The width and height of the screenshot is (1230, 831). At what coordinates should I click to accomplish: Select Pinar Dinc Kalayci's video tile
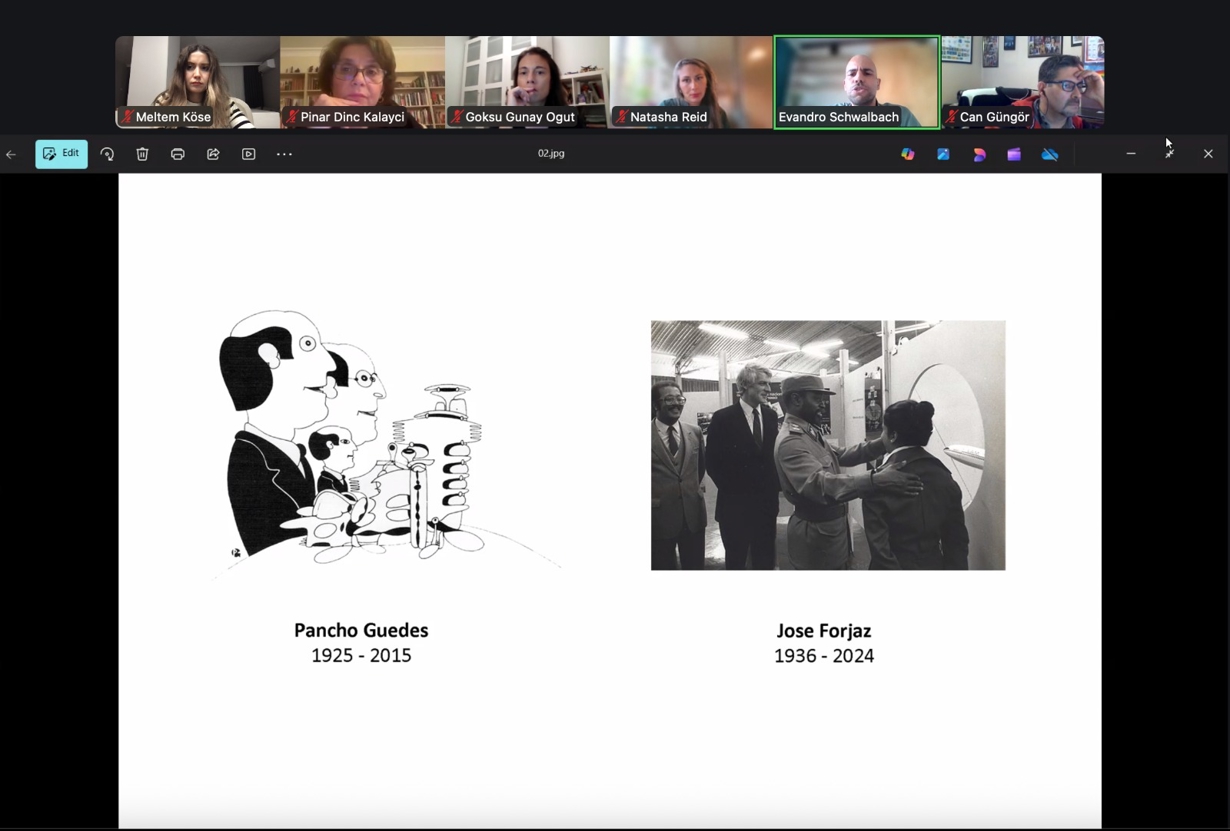362,82
